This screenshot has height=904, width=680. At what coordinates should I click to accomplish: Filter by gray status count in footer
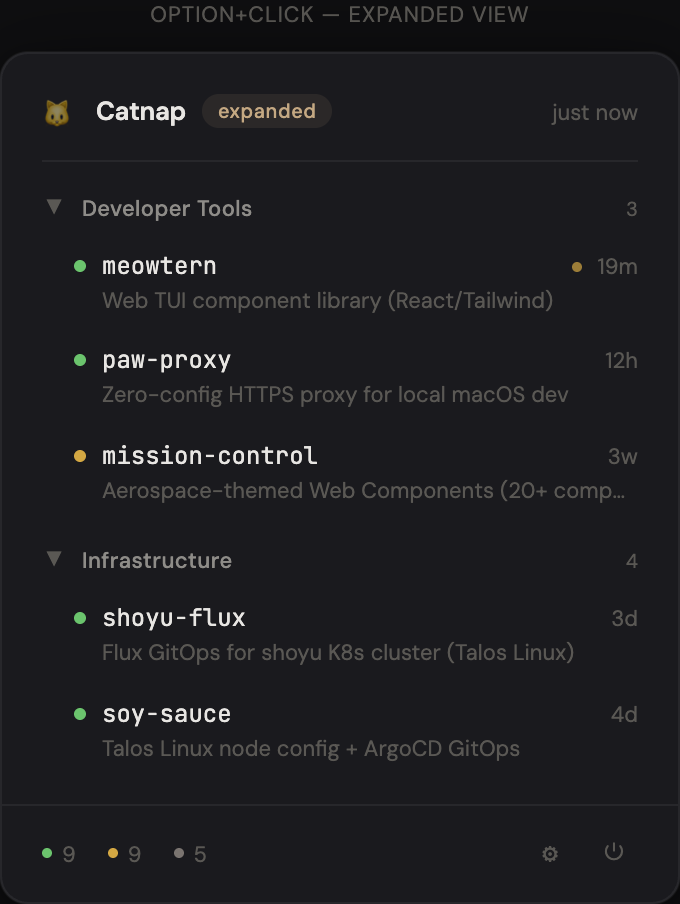tap(190, 854)
